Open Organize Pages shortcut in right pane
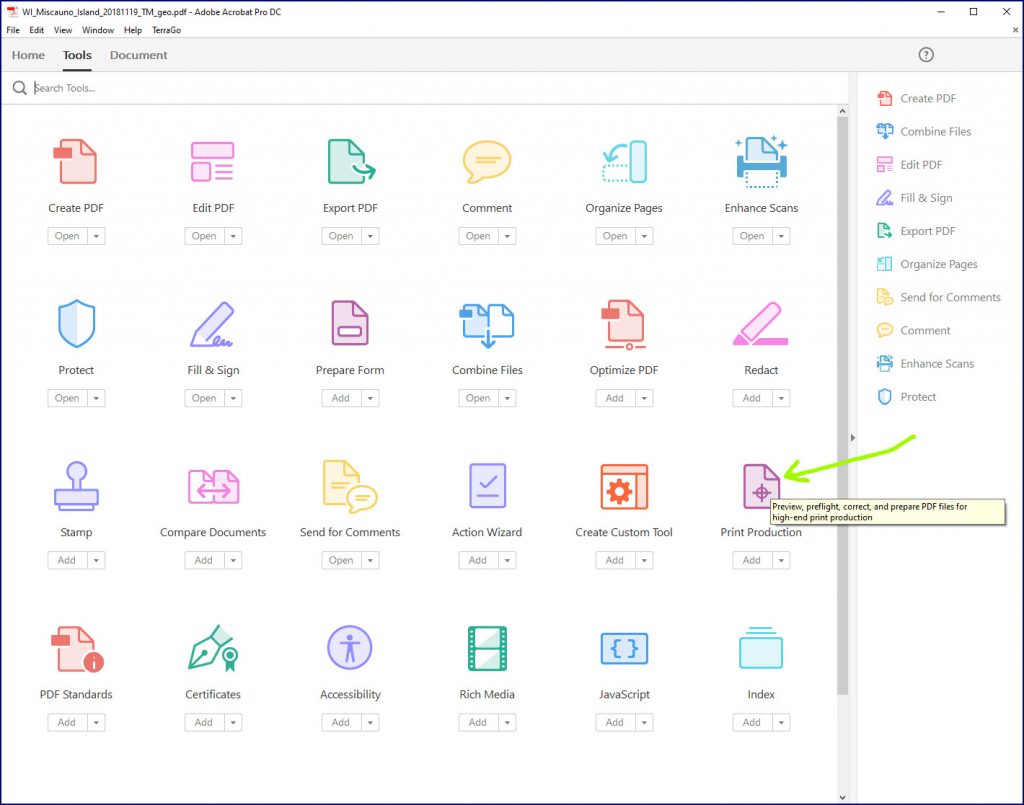Screen dimensions: 1024x805 (x=927, y=264)
